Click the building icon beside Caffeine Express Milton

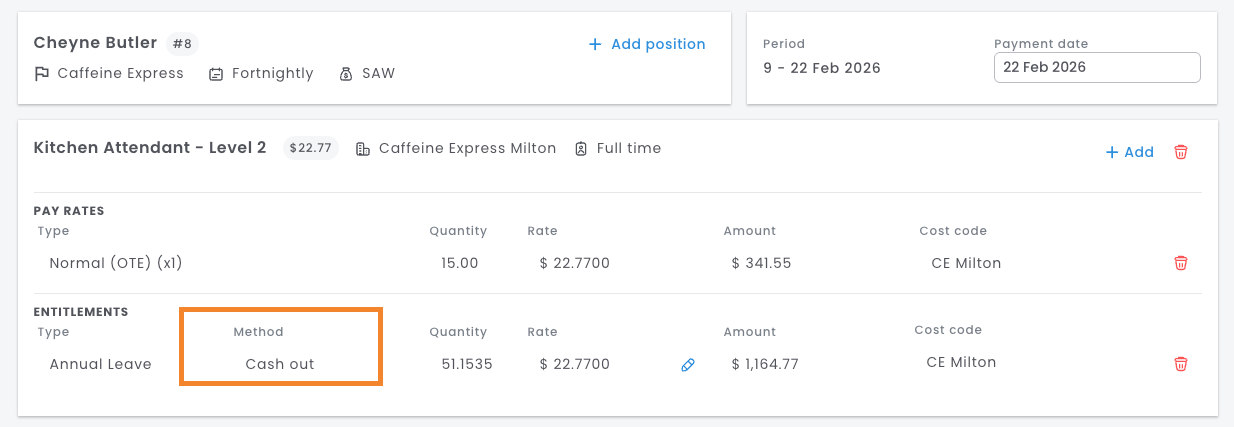(x=363, y=148)
